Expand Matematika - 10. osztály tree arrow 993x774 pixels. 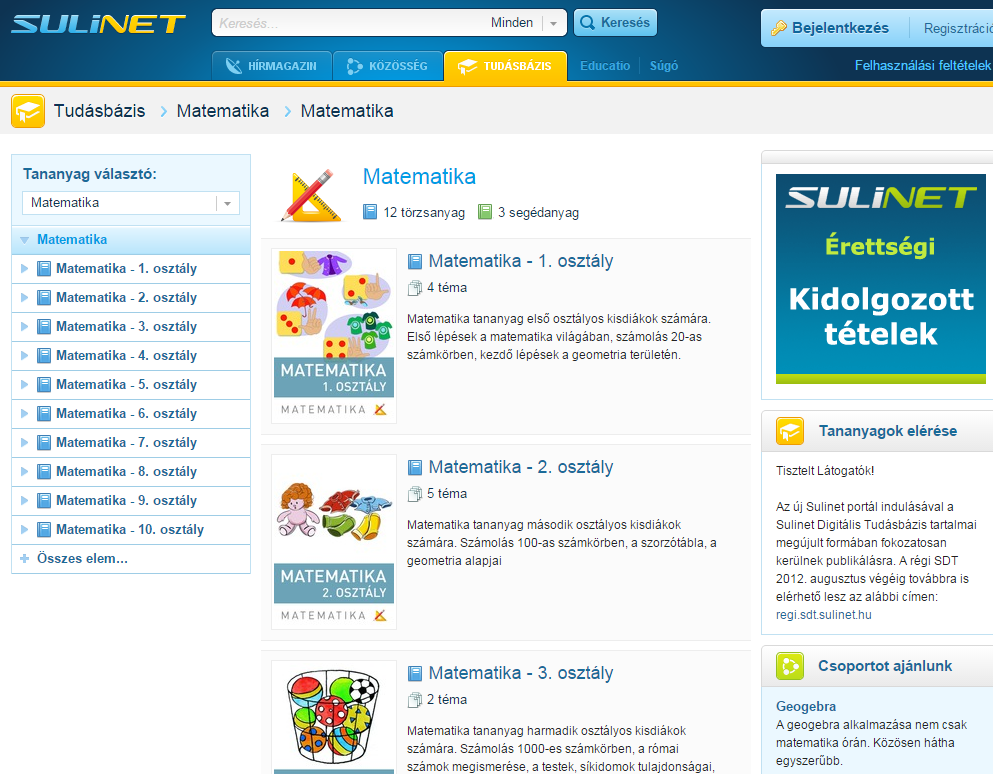pos(25,530)
